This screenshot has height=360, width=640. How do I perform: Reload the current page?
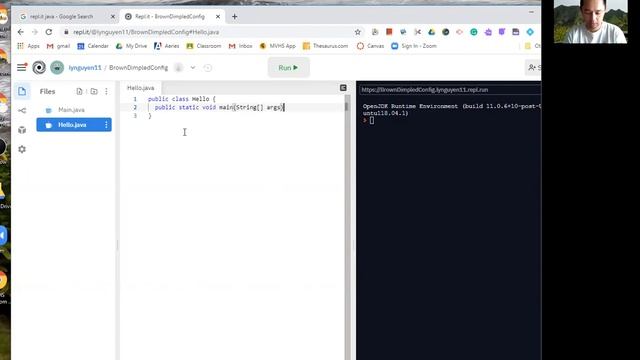49,32
